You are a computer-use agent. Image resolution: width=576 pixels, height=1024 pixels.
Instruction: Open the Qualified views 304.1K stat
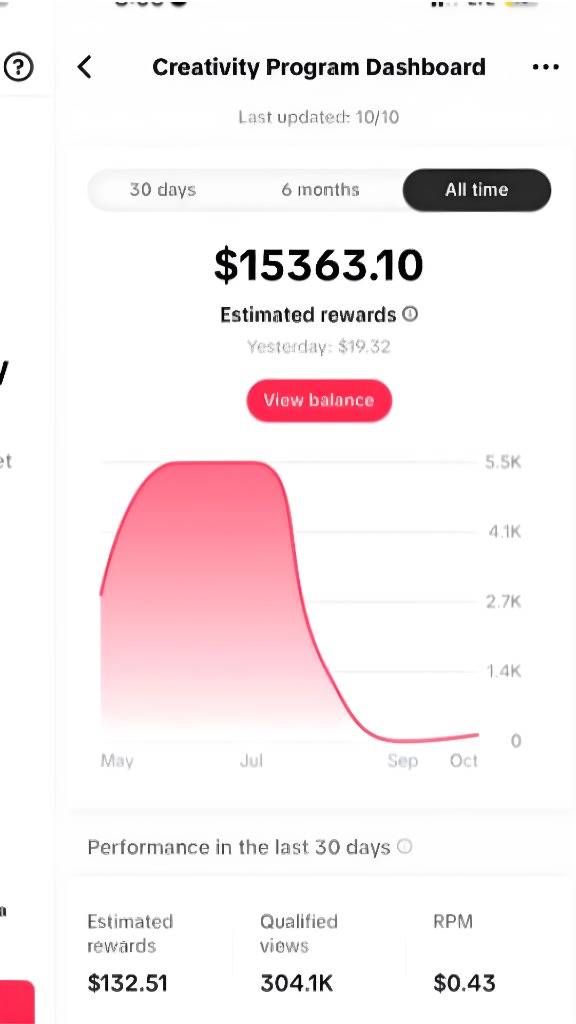299,953
